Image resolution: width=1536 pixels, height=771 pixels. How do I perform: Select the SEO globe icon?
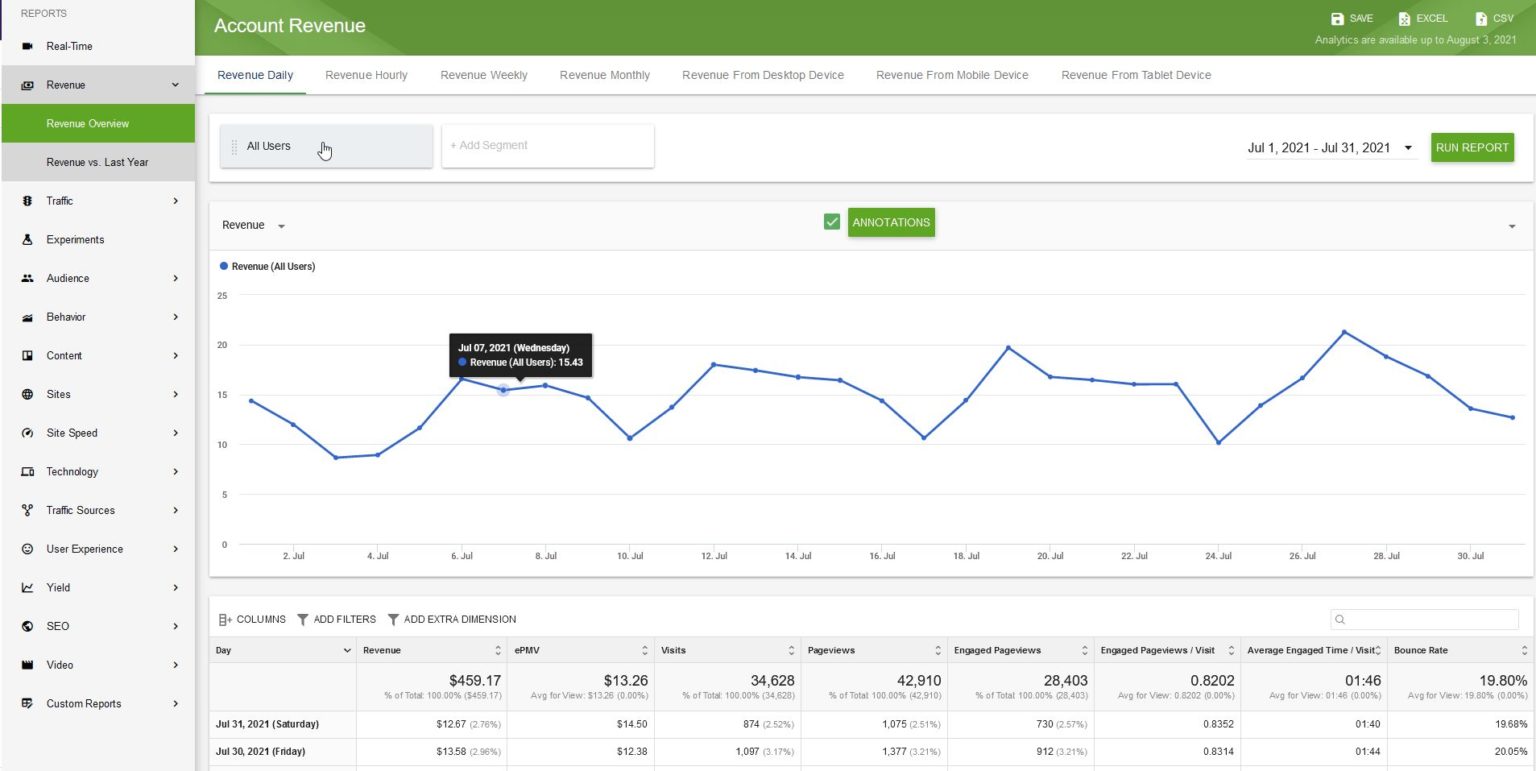[x=26, y=626]
